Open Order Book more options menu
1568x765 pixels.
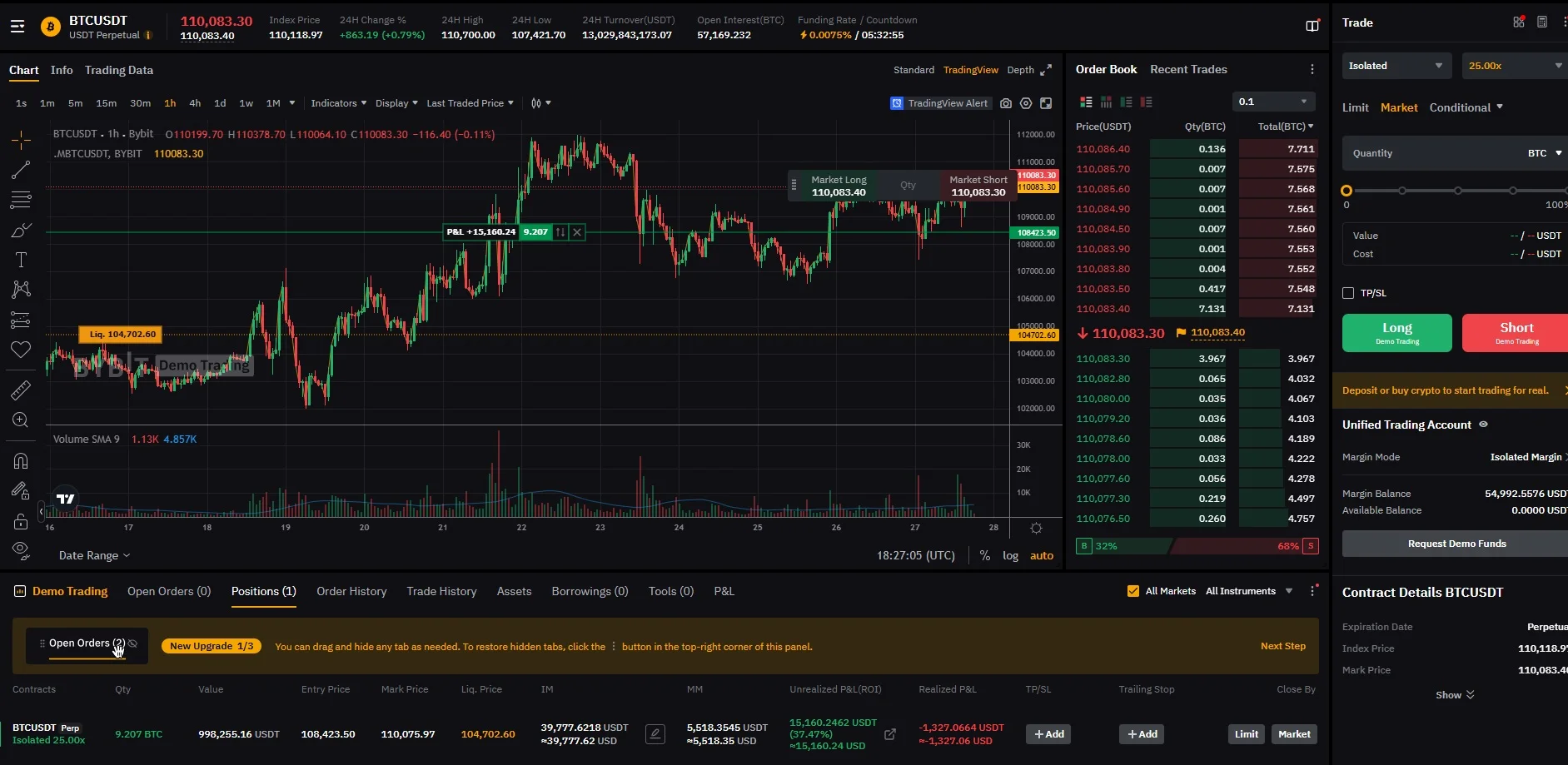(1312, 70)
